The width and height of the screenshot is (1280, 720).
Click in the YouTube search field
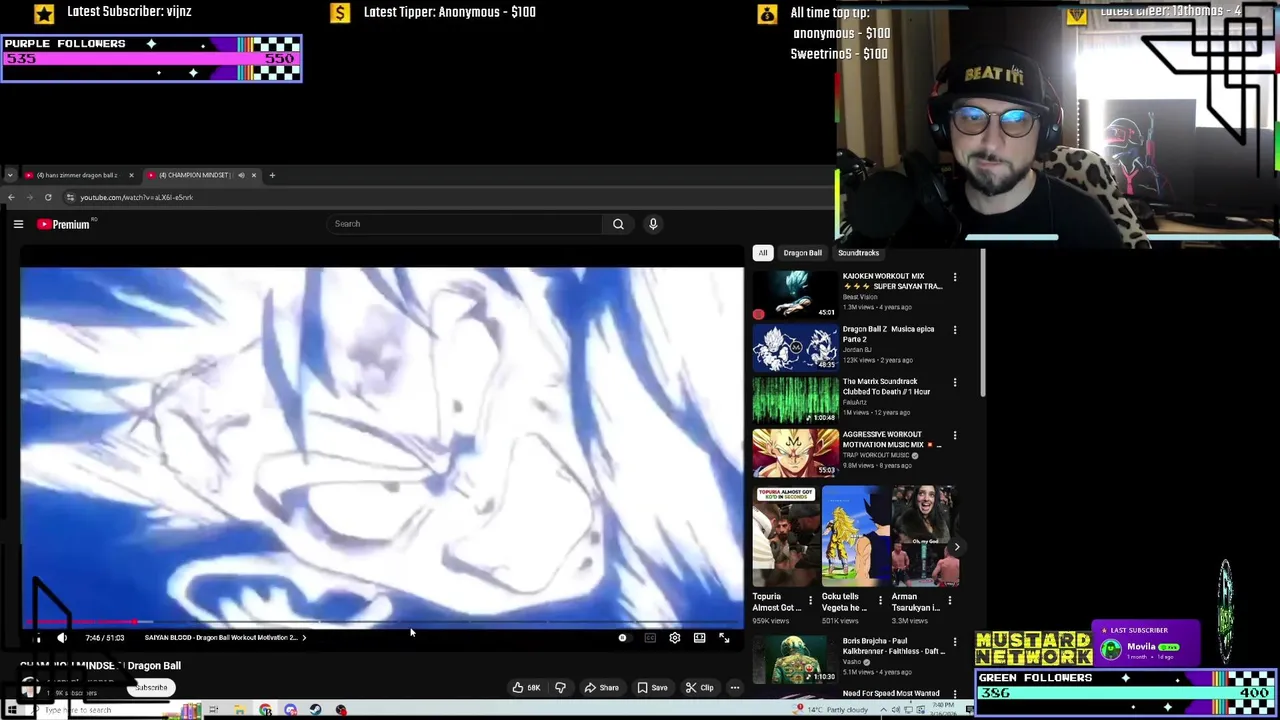(465, 224)
